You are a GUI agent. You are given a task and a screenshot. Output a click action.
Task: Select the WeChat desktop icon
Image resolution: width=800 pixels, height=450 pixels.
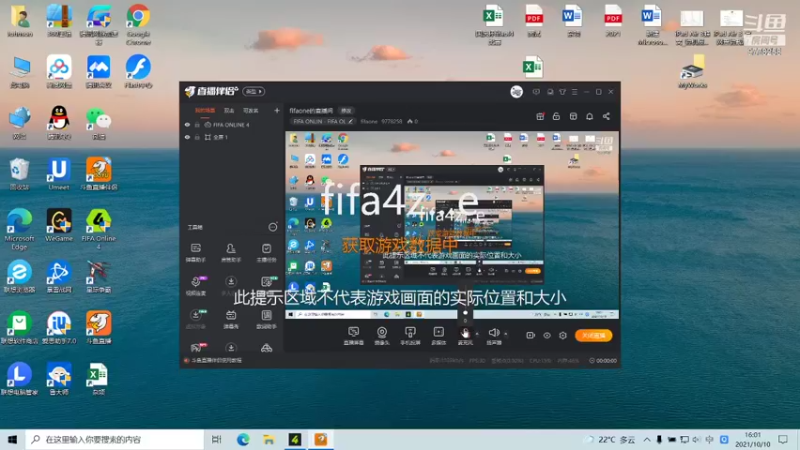coord(98,123)
